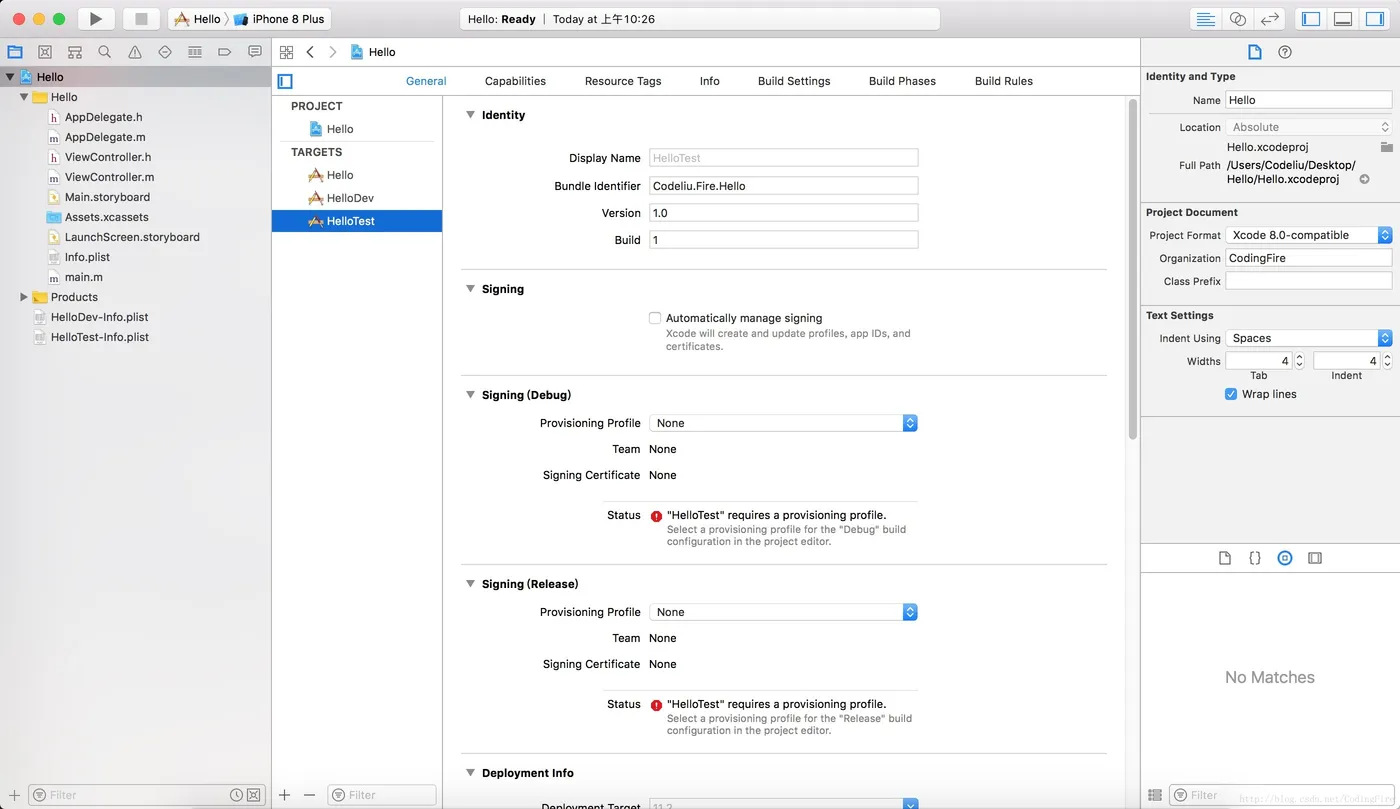Collapse the Signing section
Viewport: 1400px width, 809px height.
(x=470, y=289)
